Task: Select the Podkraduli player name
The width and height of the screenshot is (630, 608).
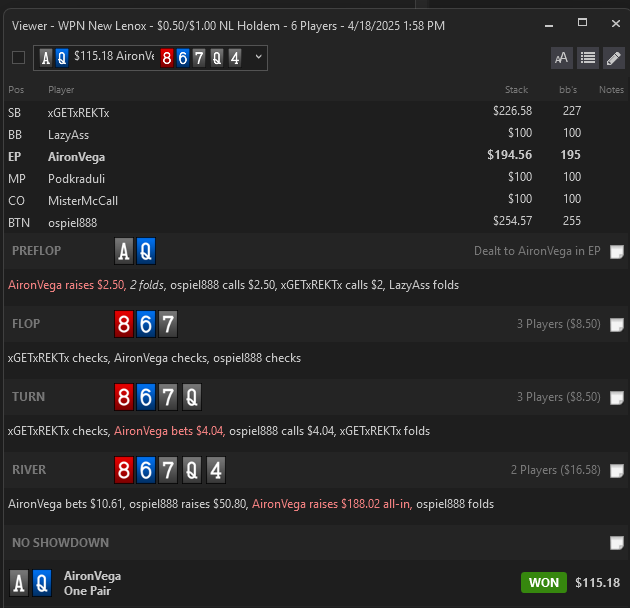Action: click(x=76, y=178)
